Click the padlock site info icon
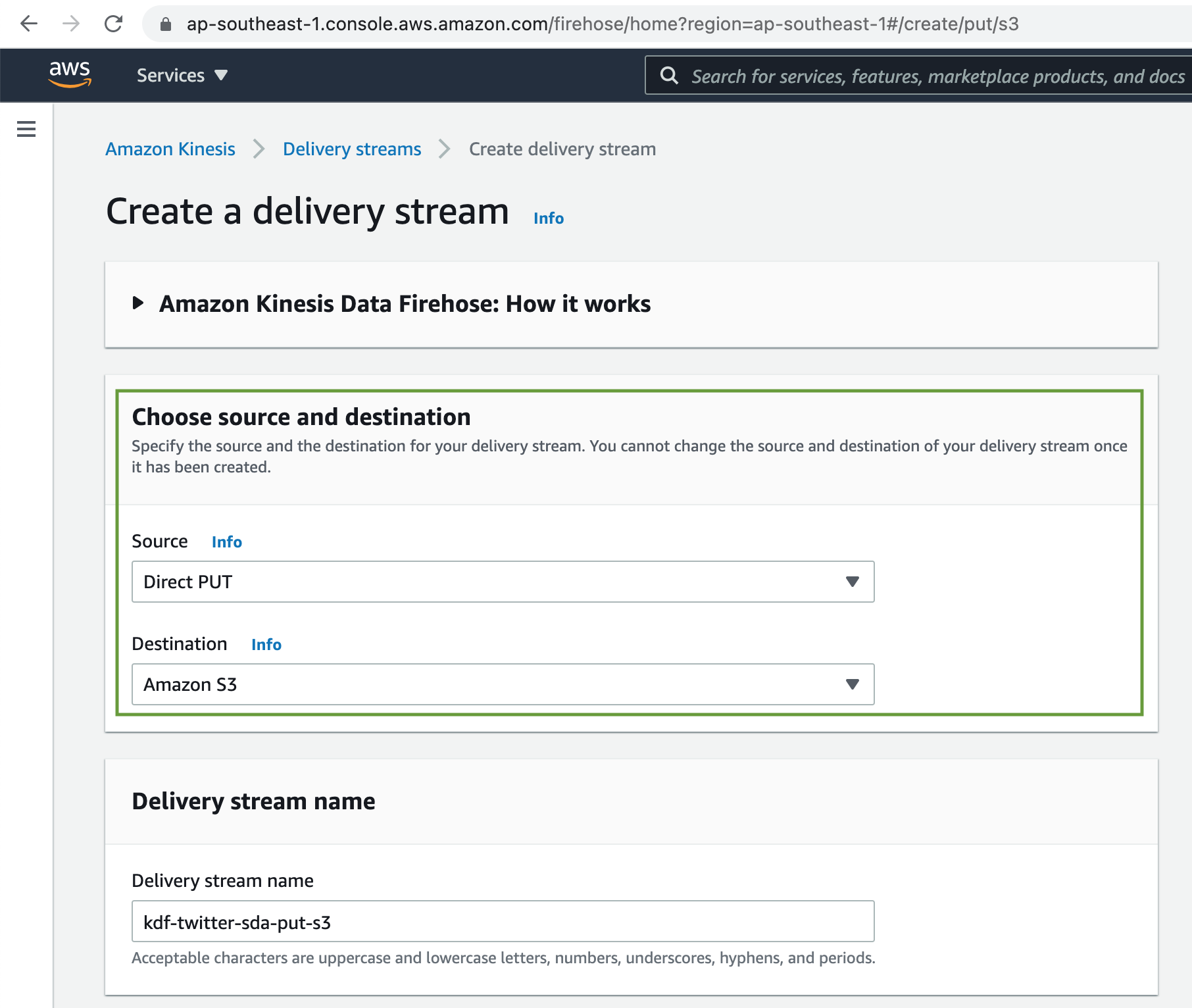Image resolution: width=1192 pixels, height=1008 pixels. (166, 24)
